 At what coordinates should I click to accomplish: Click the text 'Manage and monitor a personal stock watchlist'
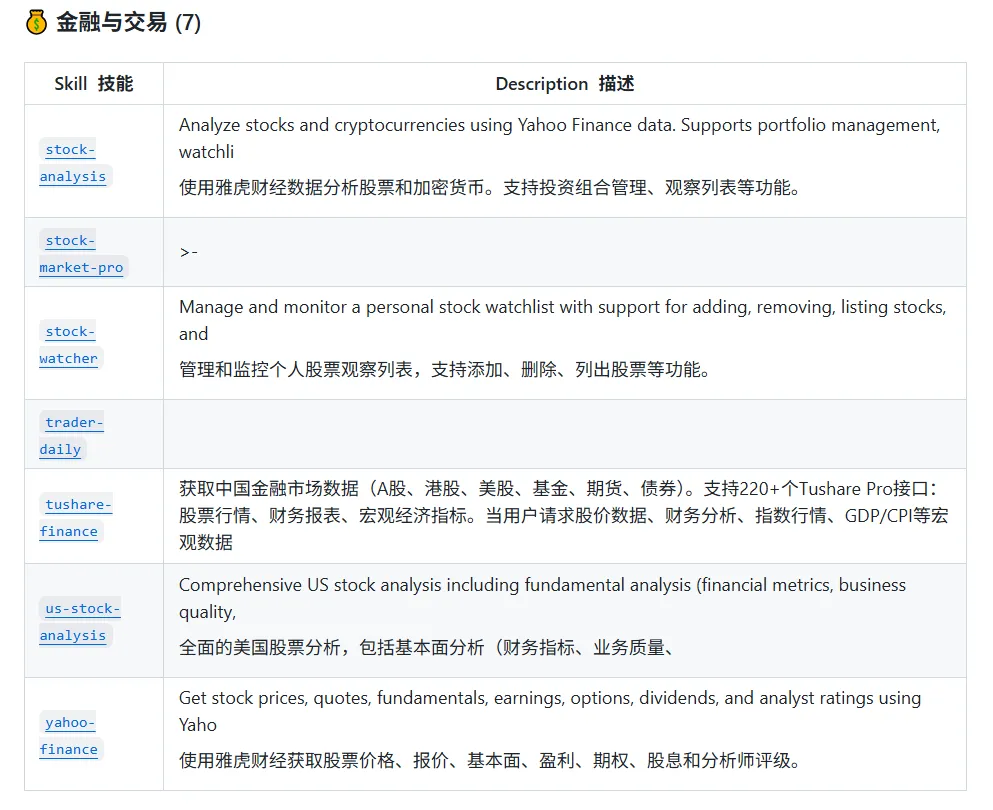(367, 307)
